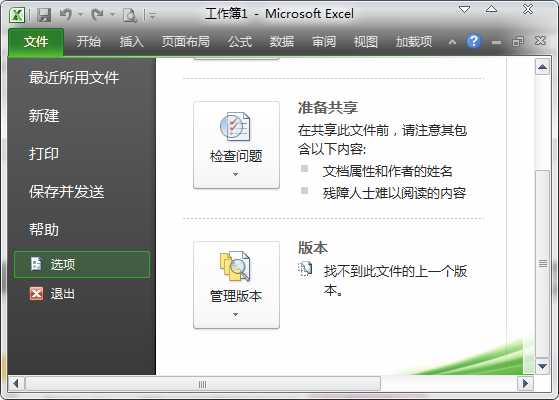Click the horizontal scrollbar left arrow
Screen dimensions: 559x400
tap(16, 384)
